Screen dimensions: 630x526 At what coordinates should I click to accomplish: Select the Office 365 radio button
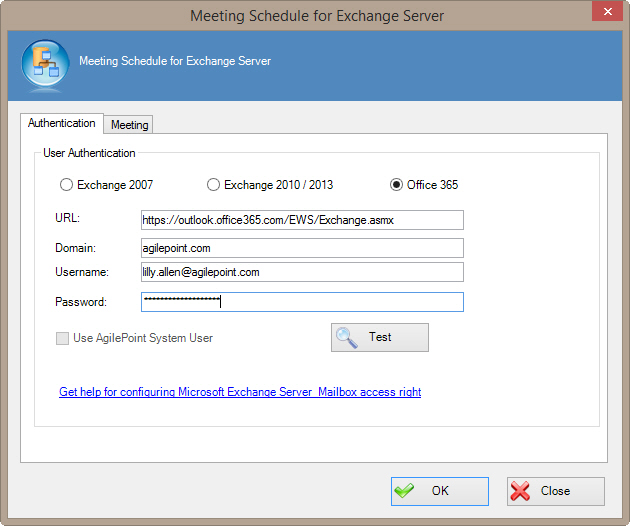pyautogui.click(x=397, y=185)
